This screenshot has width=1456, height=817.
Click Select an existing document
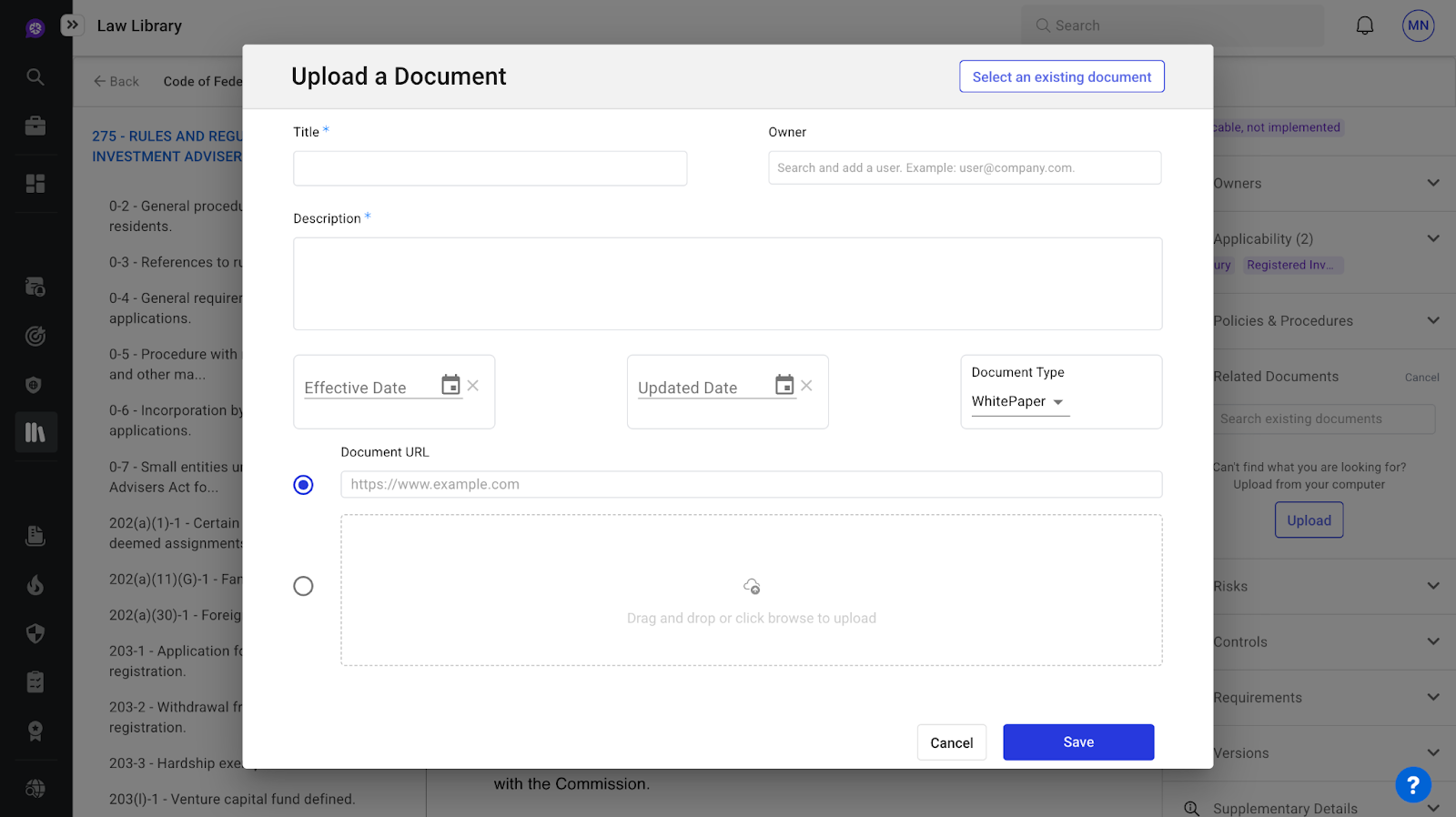pyautogui.click(x=1061, y=77)
